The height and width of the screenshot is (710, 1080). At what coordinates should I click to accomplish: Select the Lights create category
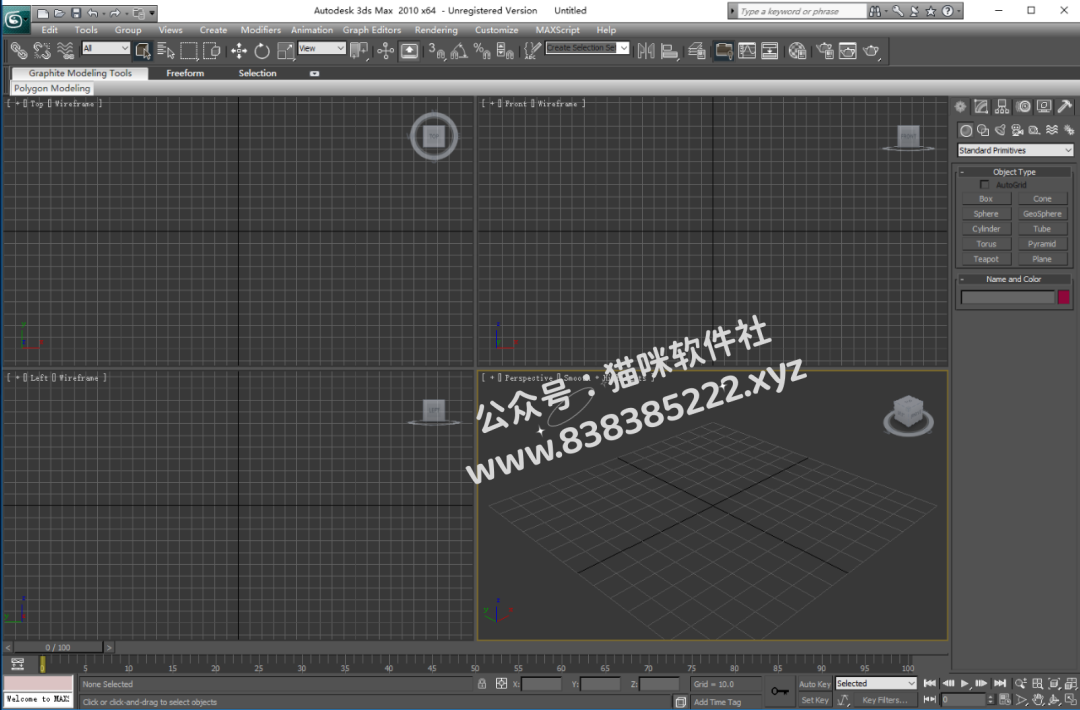point(1000,129)
